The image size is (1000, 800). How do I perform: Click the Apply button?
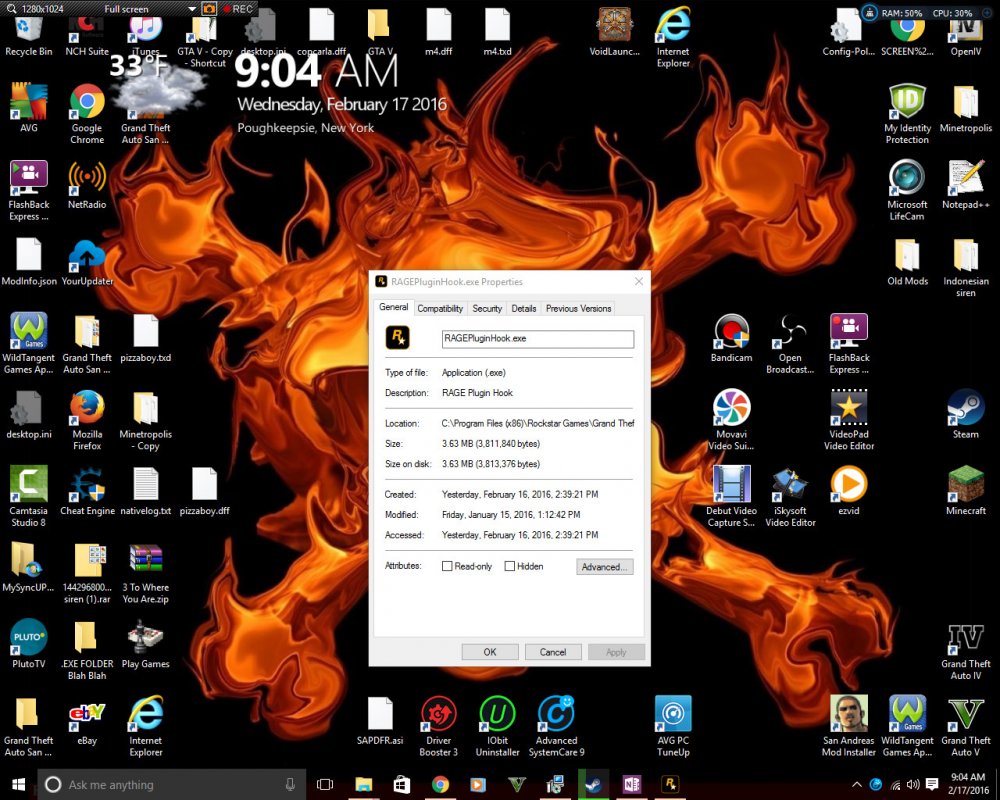pyautogui.click(x=616, y=652)
